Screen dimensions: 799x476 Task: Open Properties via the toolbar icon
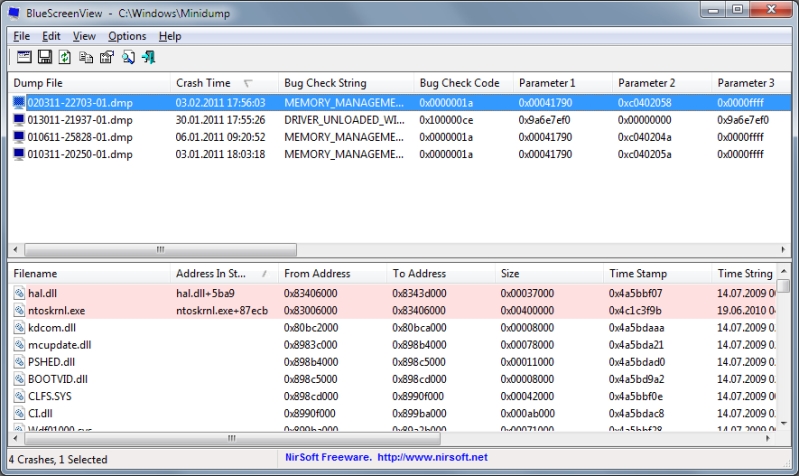[x=106, y=57]
